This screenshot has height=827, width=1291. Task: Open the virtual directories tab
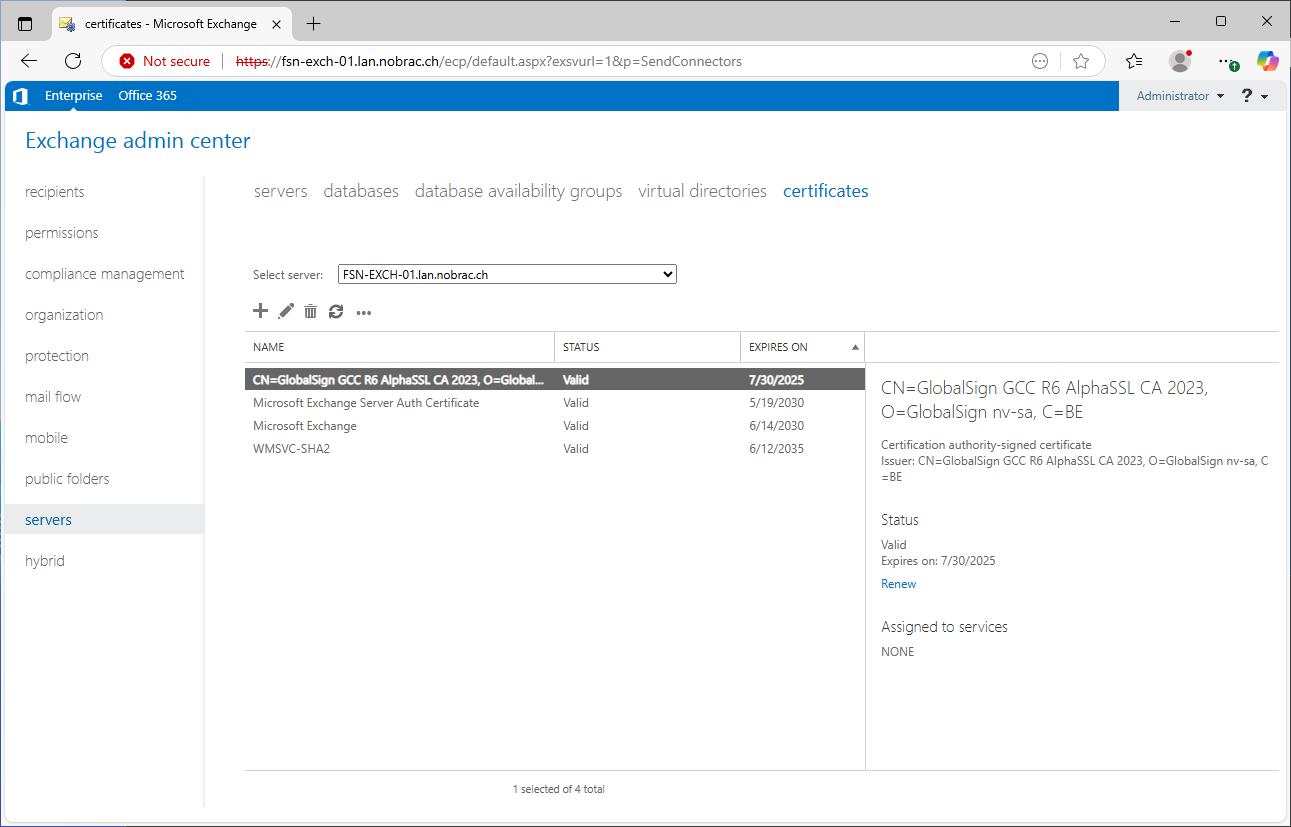(702, 191)
